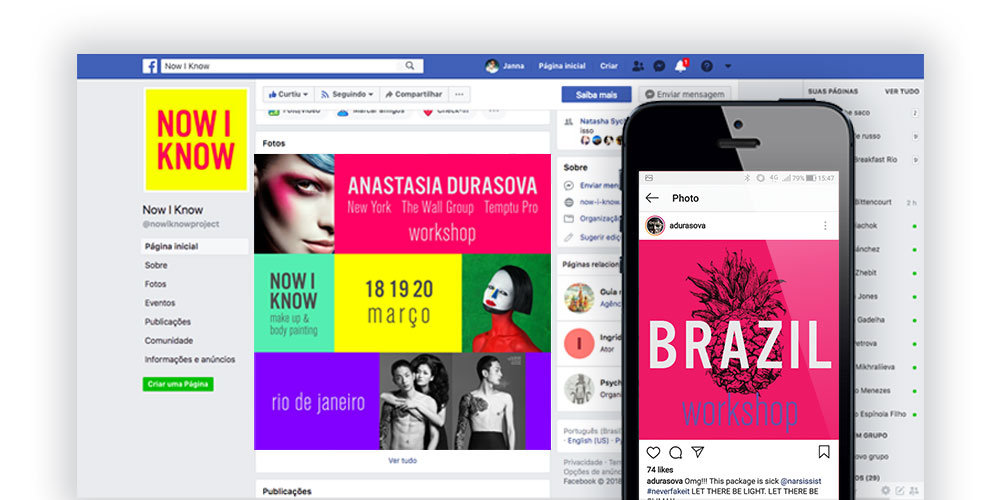Tap the @narsissist mention on phone
This screenshot has width=1000, height=500.
tap(800, 482)
